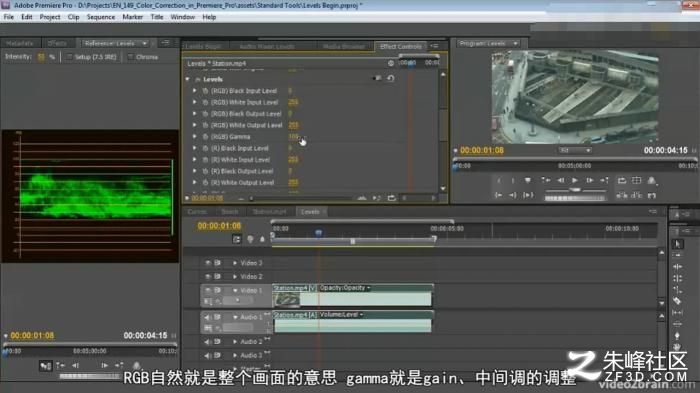Click the Lift button in Program monitor
This screenshot has height=393, width=700.
[x=621, y=195]
